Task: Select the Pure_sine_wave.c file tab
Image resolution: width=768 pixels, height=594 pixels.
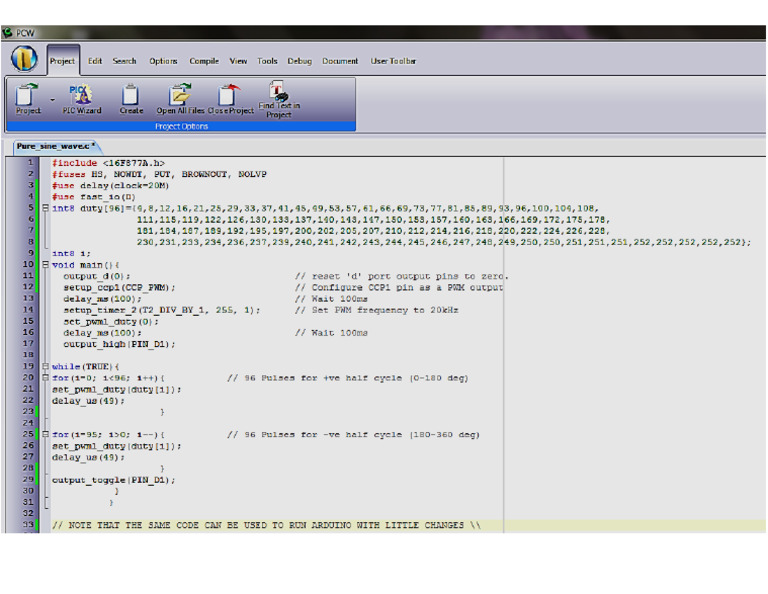Action: point(56,146)
